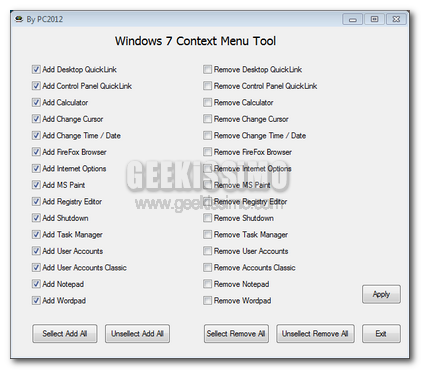Toggle Add Internet Options checkbox

(x=36, y=168)
